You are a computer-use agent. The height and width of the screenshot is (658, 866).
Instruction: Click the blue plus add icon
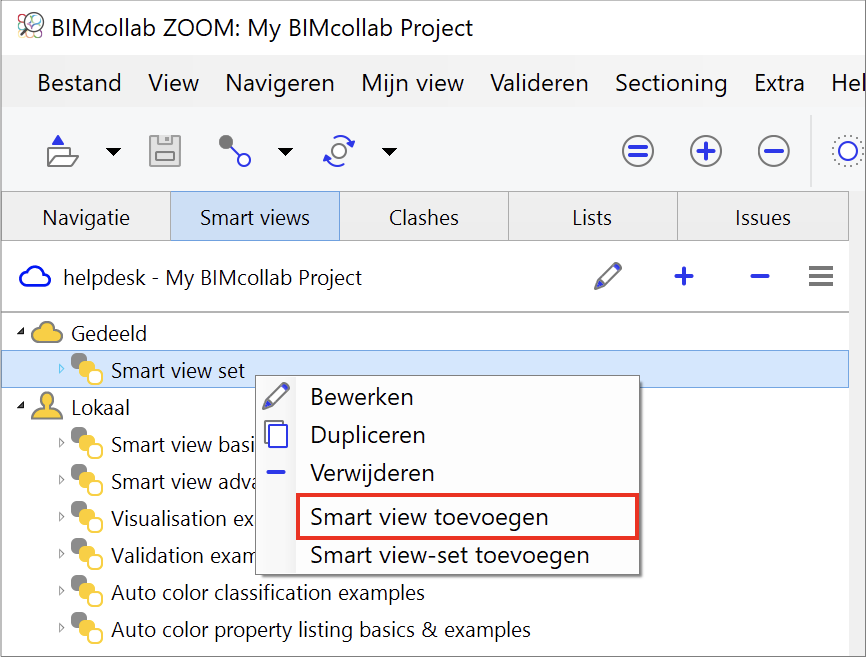click(x=684, y=276)
